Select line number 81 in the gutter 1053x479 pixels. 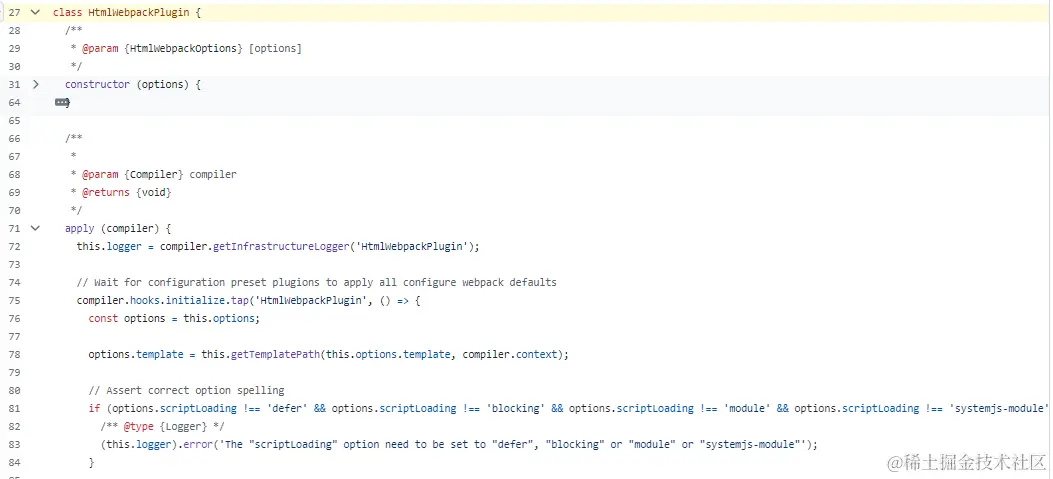click(14, 408)
